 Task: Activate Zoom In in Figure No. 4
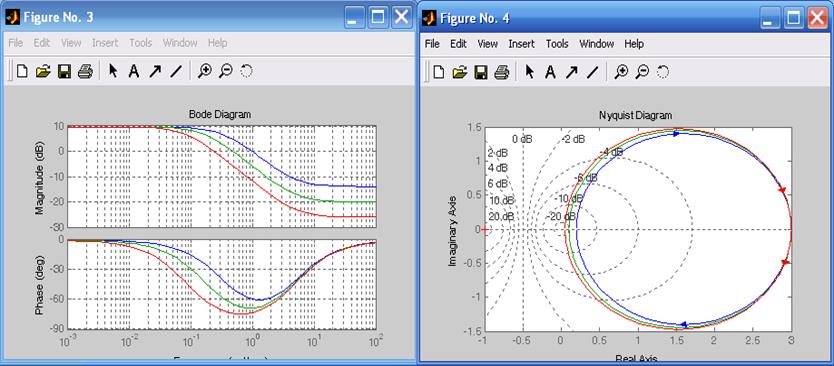[x=621, y=72]
